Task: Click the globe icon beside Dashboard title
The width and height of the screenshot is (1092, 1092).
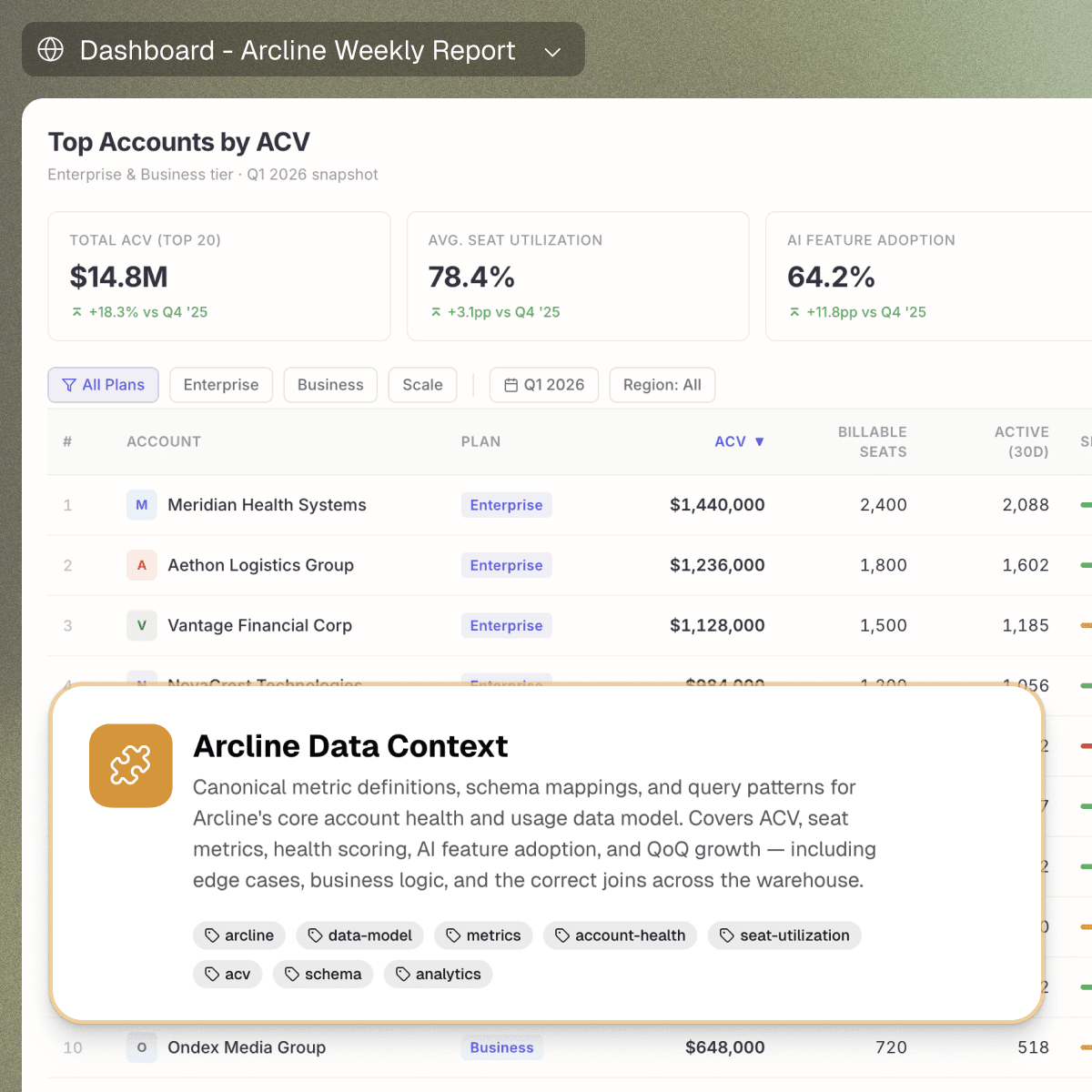Action: point(51,49)
